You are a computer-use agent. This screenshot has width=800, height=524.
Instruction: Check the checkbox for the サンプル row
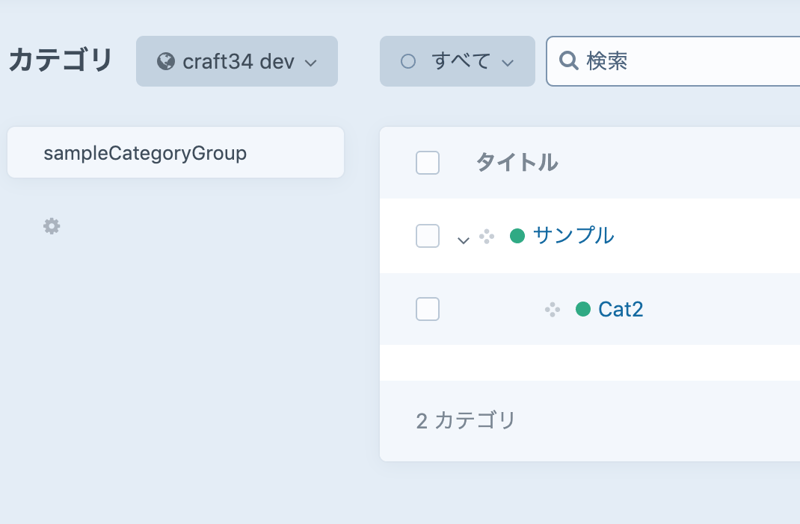coord(427,236)
